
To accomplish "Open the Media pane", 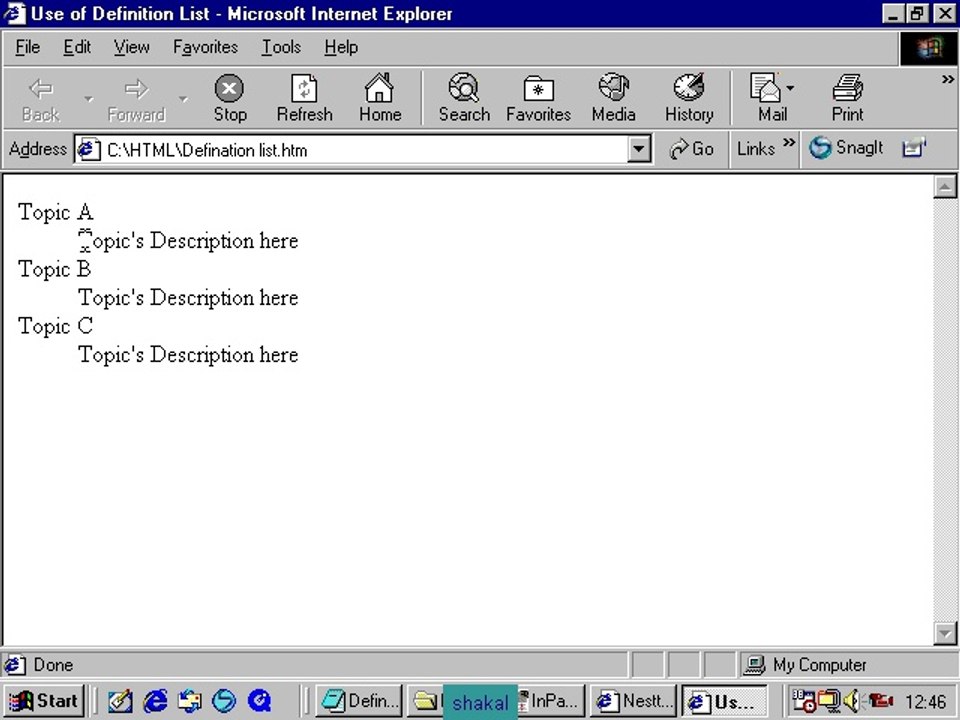I will pyautogui.click(x=613, y=99).
